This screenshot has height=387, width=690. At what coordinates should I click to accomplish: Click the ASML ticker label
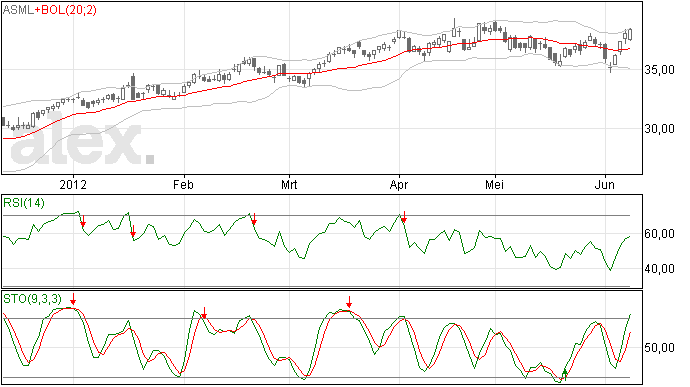pos(18,10)
